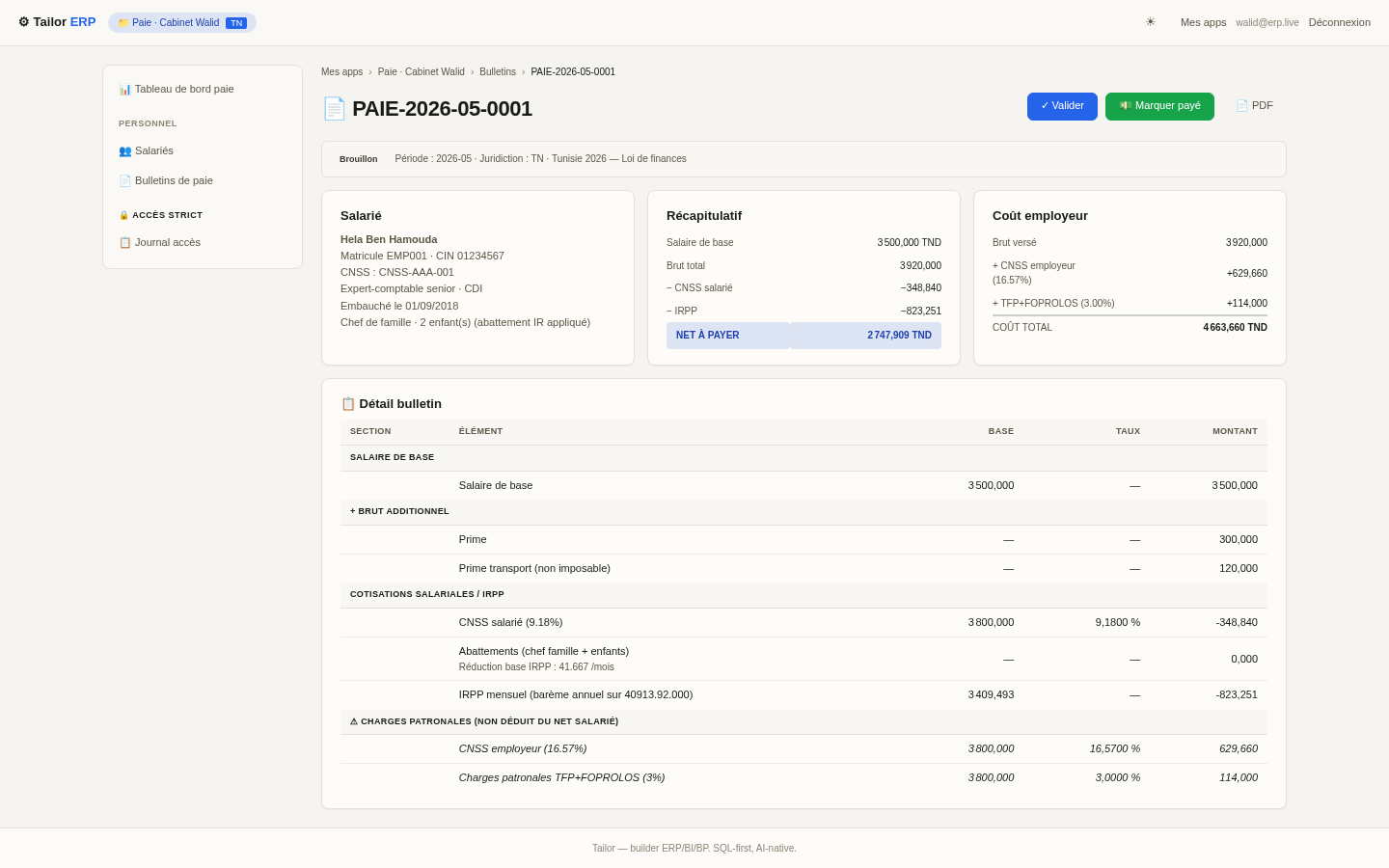This screenshot has width=1389, height=868.
Task: Click IRPP mensuel row label
Action: [x=576, y=694]
